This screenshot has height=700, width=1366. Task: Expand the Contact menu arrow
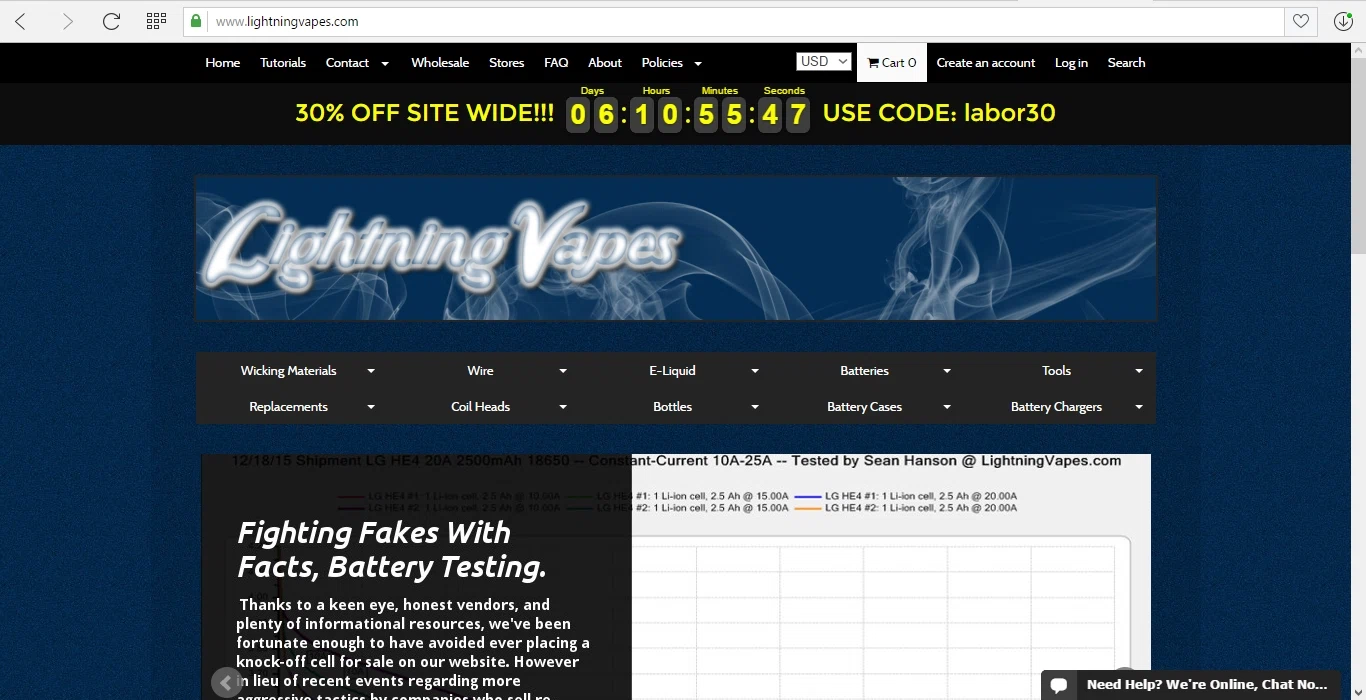[385, 63]
